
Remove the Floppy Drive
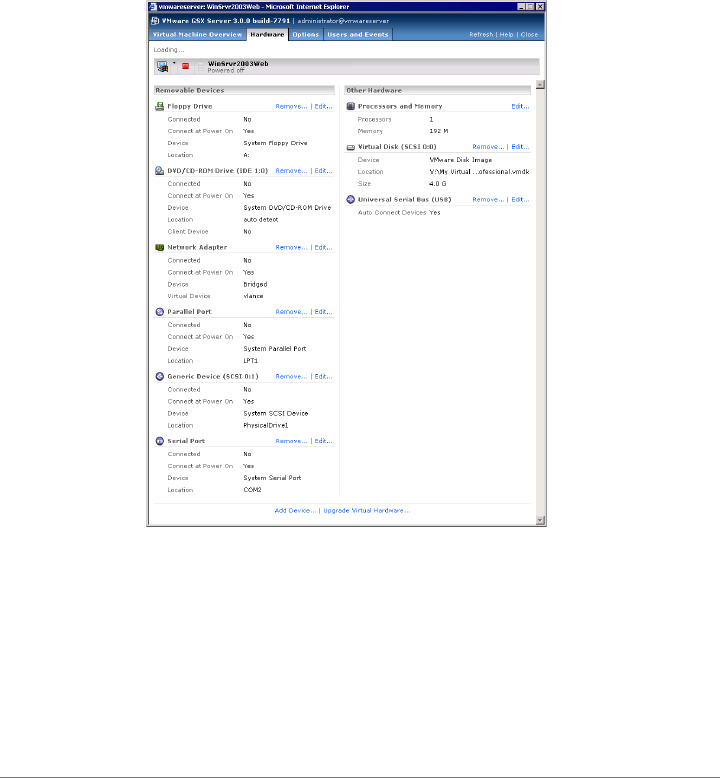tap(291, 107)
